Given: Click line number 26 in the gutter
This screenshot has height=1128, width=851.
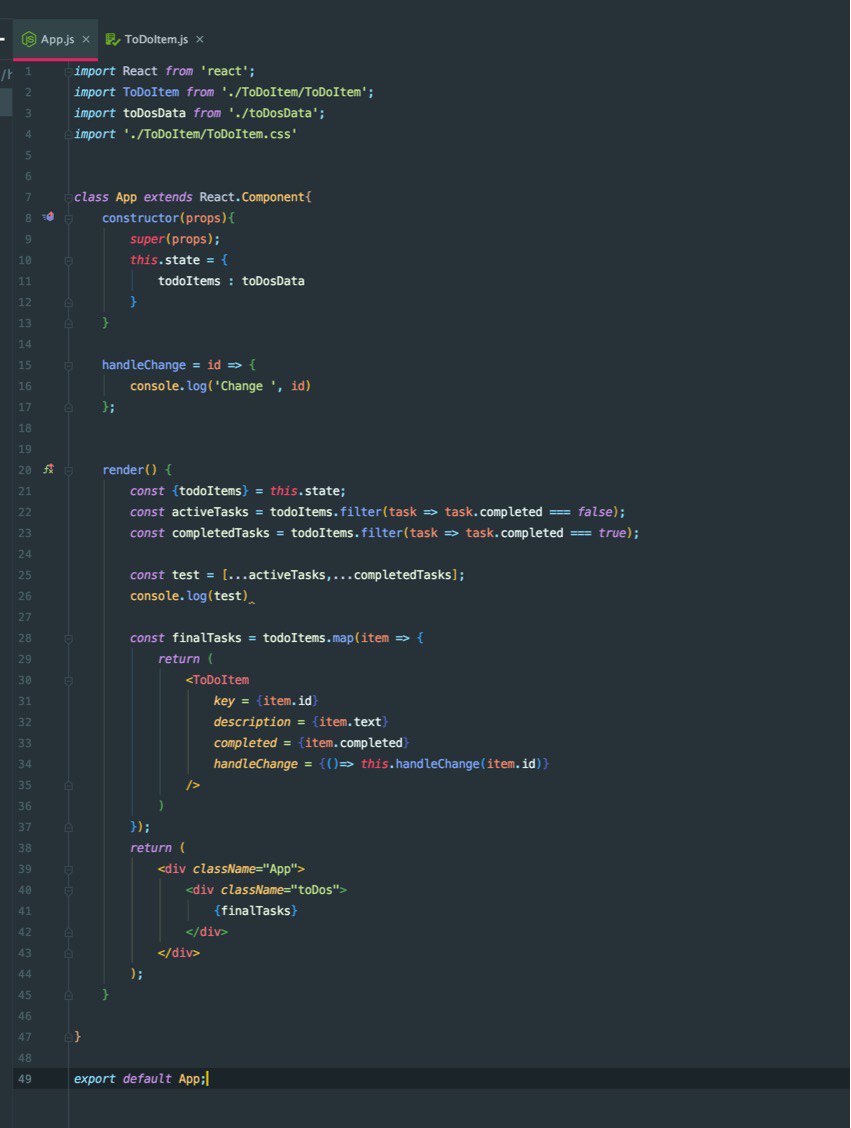Looking at the screenshot, I should point(24,596).
